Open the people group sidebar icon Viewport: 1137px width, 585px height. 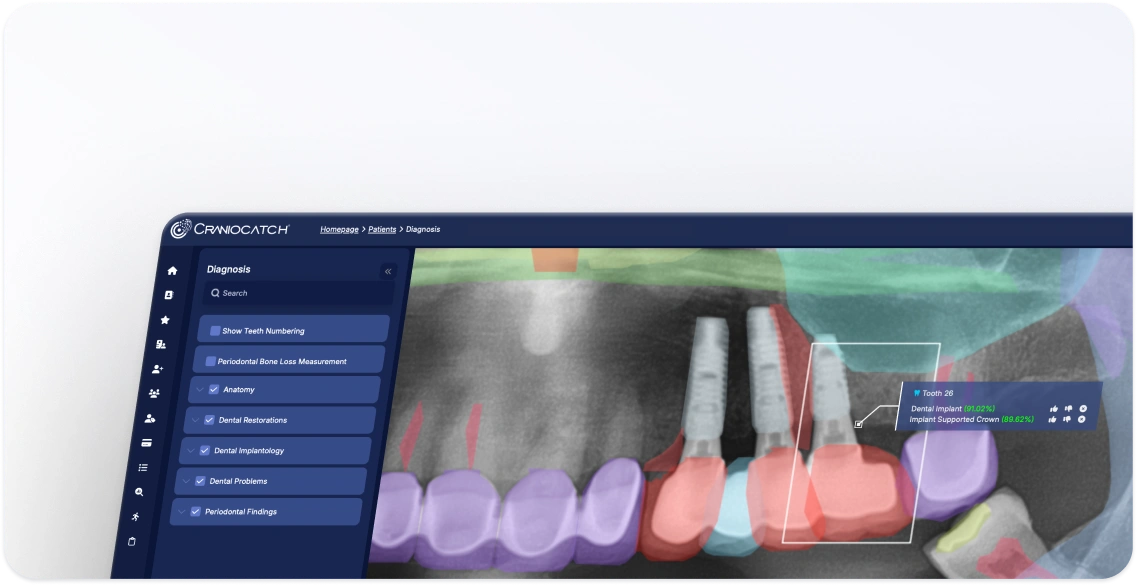pos(154,394)
